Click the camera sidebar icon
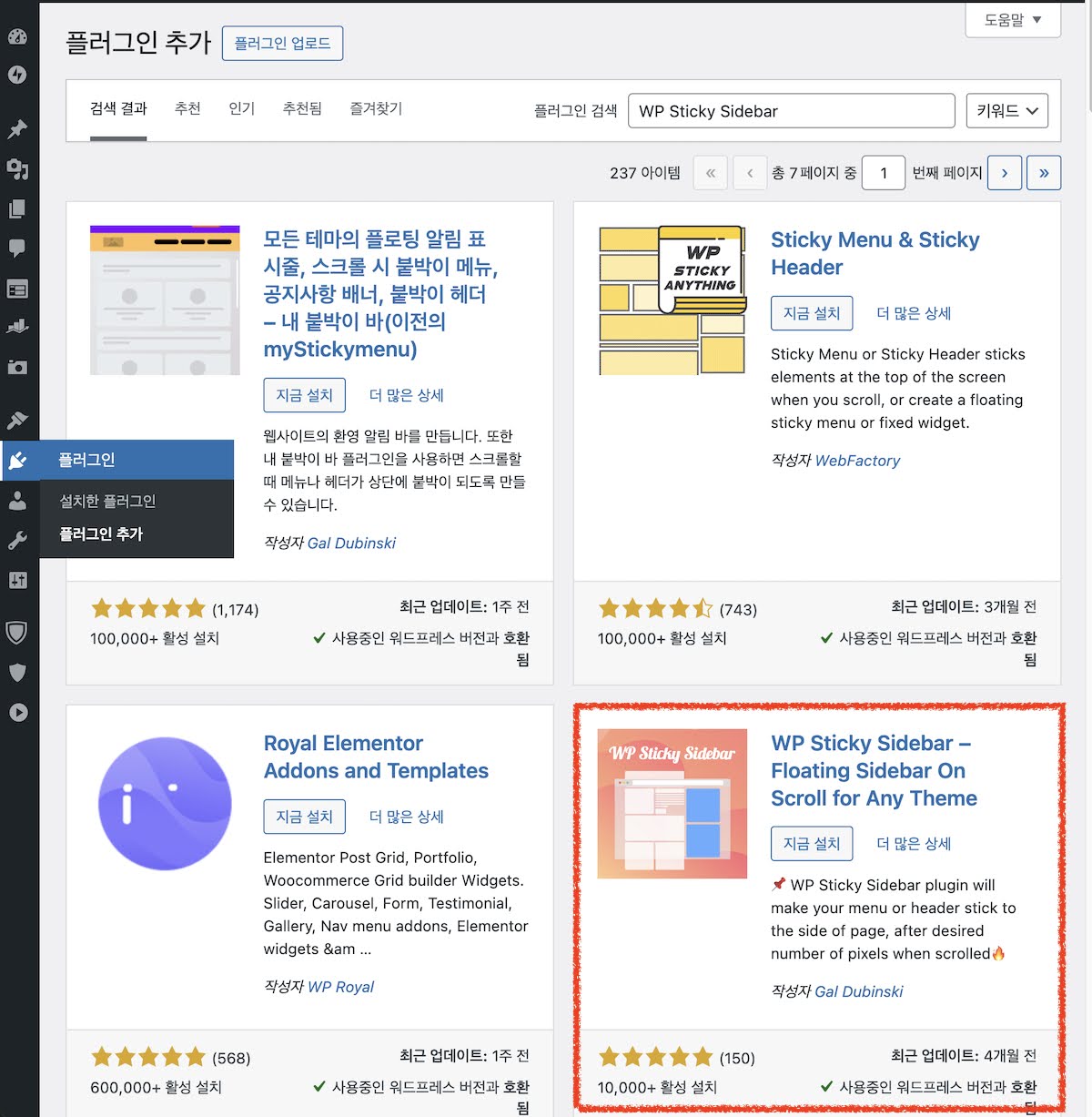1092x1117 pixels. tap(17, 367)
